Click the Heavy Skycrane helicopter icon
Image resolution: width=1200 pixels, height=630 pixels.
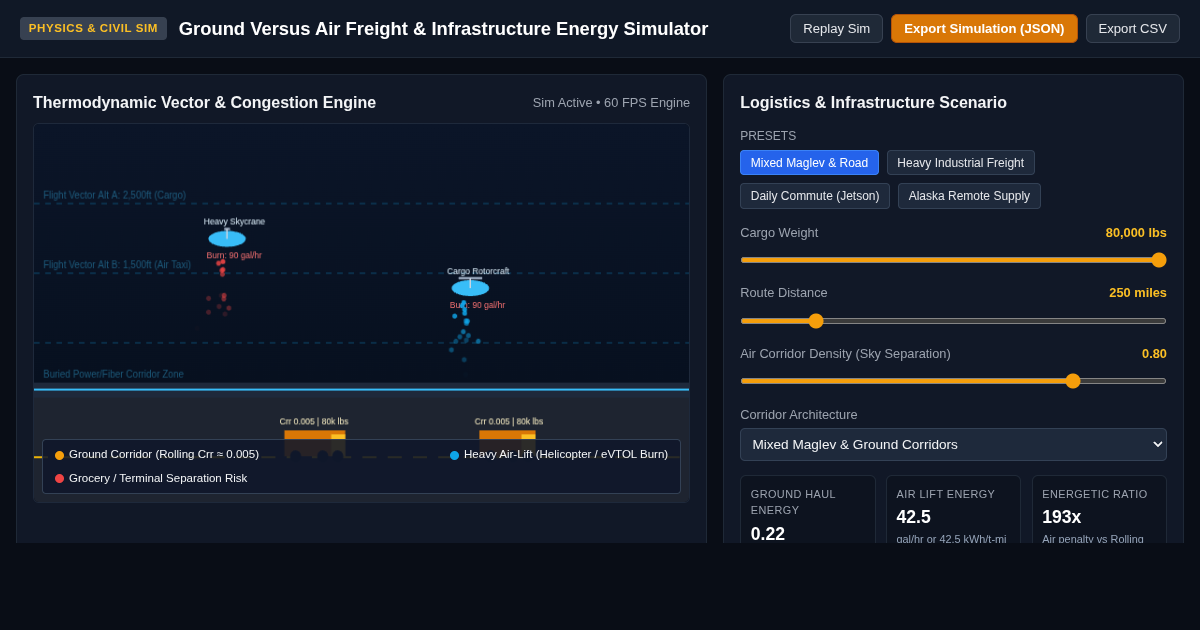point(227,238)
